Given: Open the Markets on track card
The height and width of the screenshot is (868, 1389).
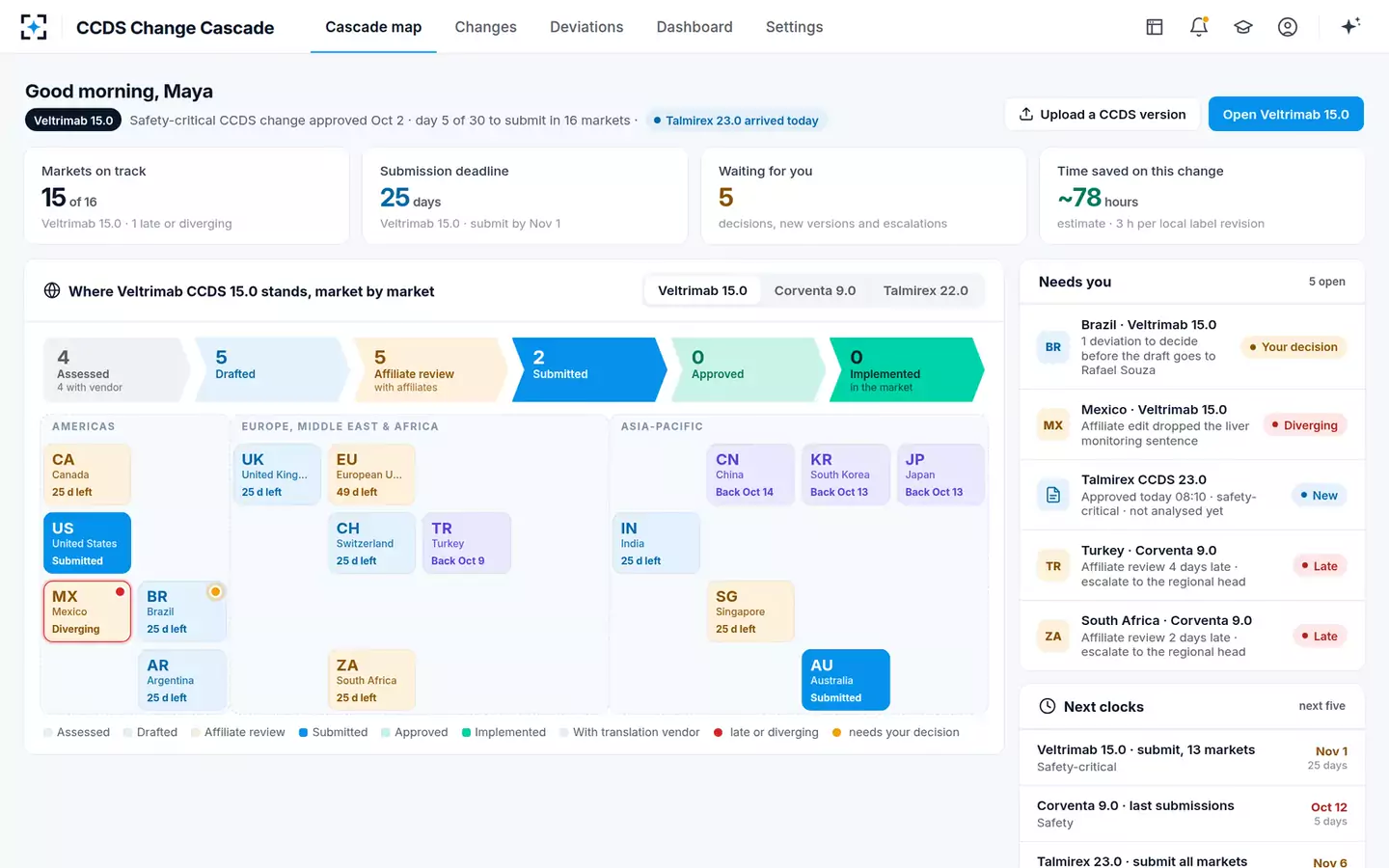Looking at the screenshot, I should pos(187,196).
